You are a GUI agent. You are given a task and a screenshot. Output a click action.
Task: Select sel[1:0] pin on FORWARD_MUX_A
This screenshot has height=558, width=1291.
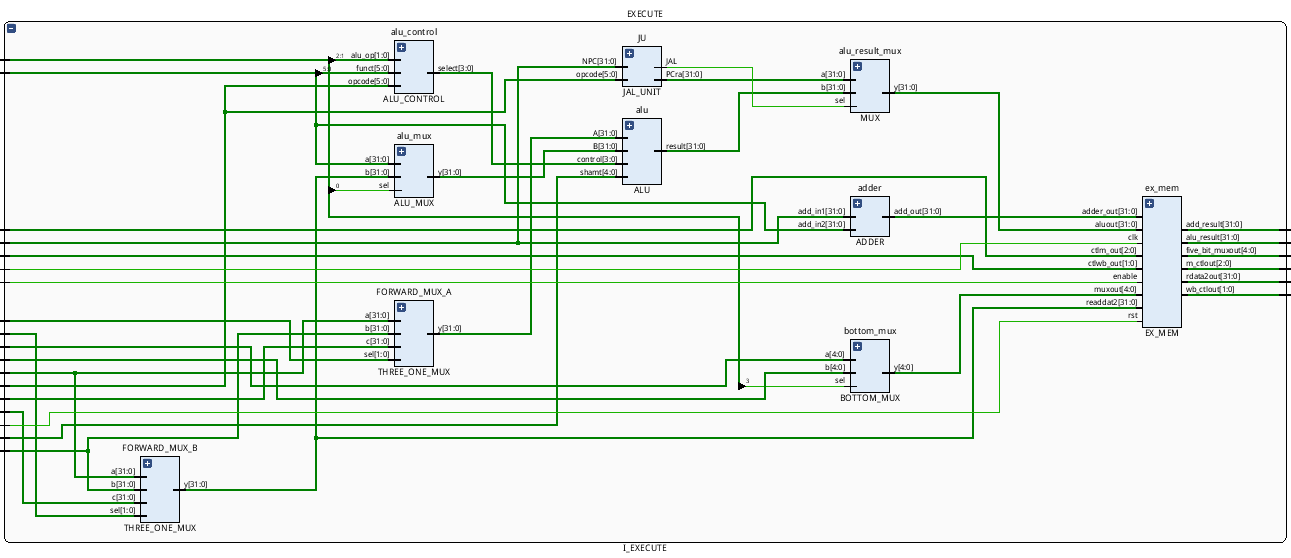pos(378,354)
